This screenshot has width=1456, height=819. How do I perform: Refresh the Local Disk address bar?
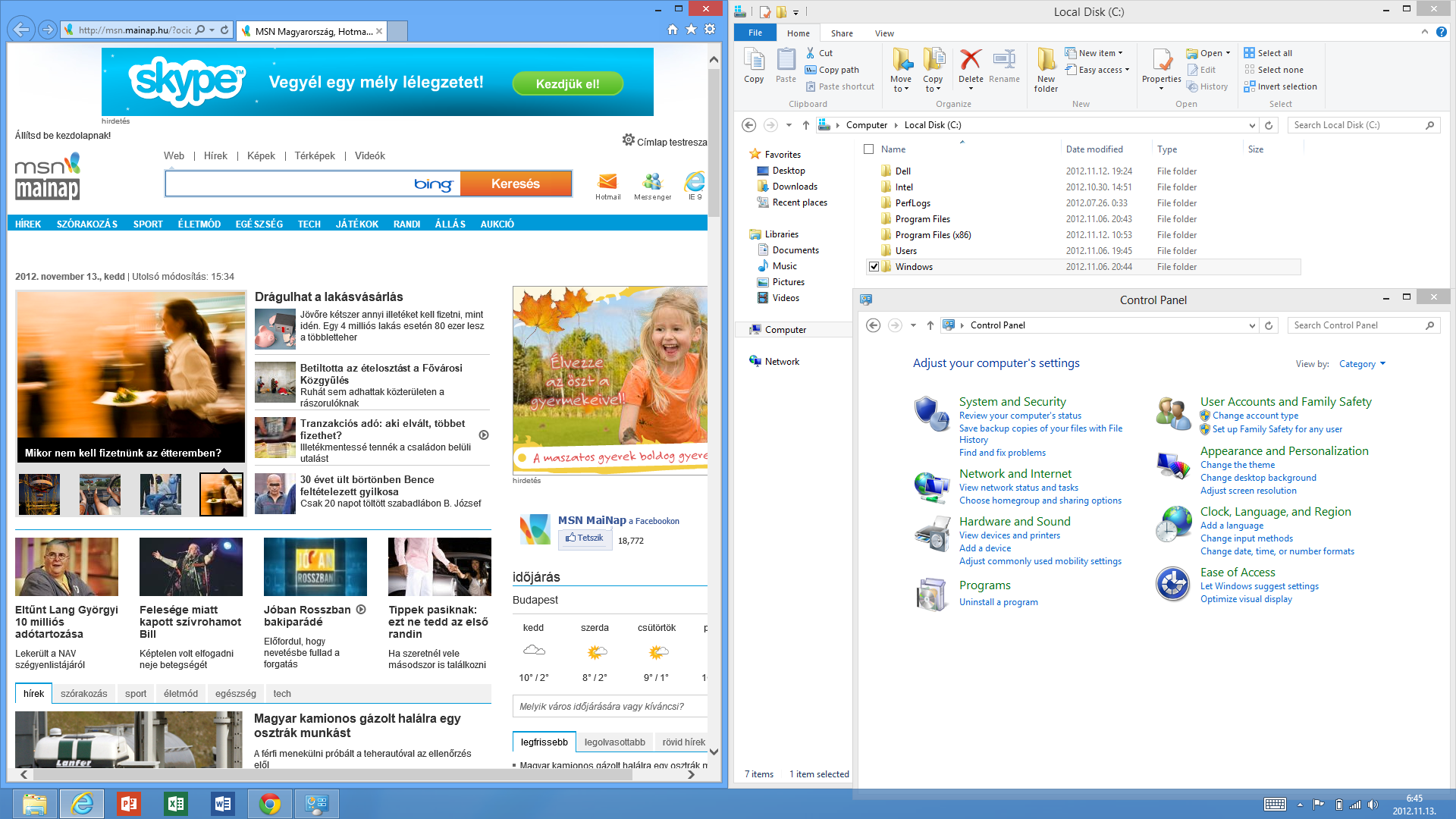[x=1269, y=125]
